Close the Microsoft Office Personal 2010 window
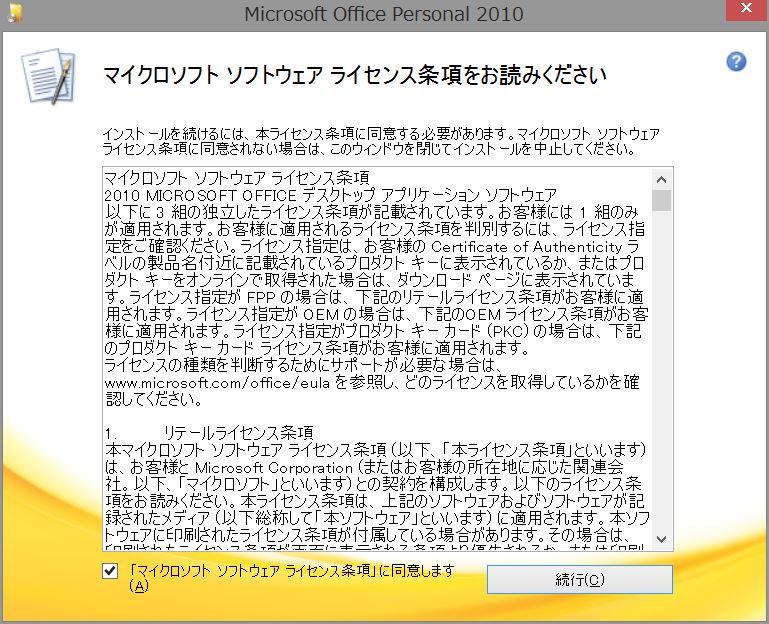Image resolution: width=769 pixels, height=624 pixels. 746,9
